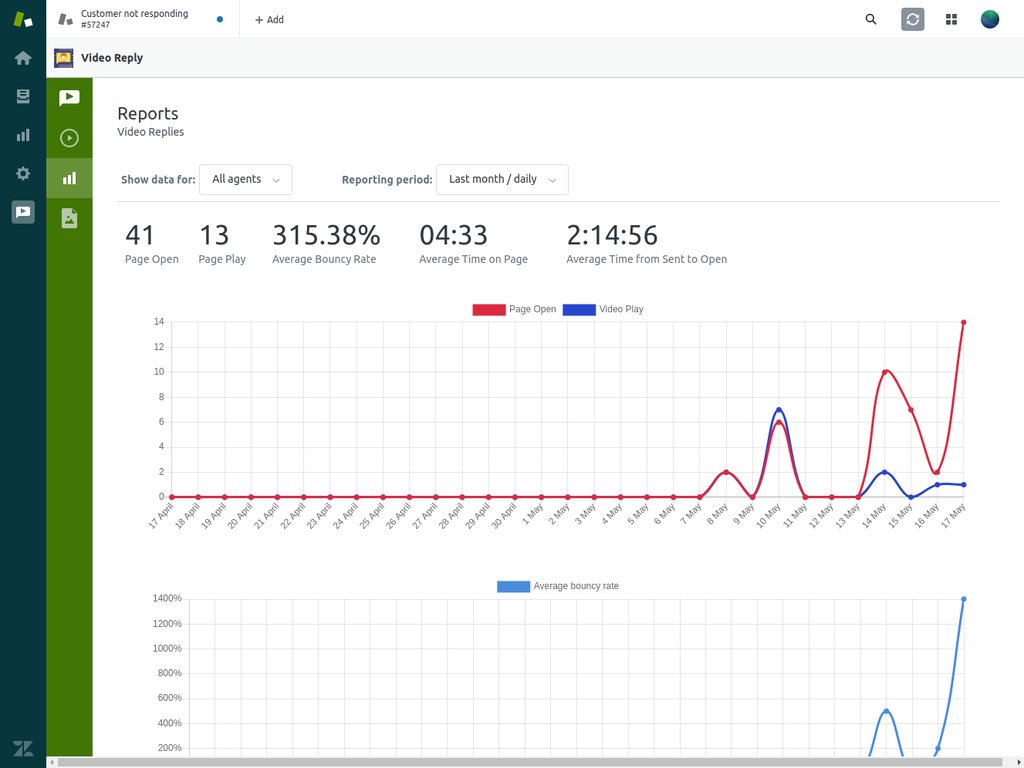Open the user profile avatar

click(990, 19)
